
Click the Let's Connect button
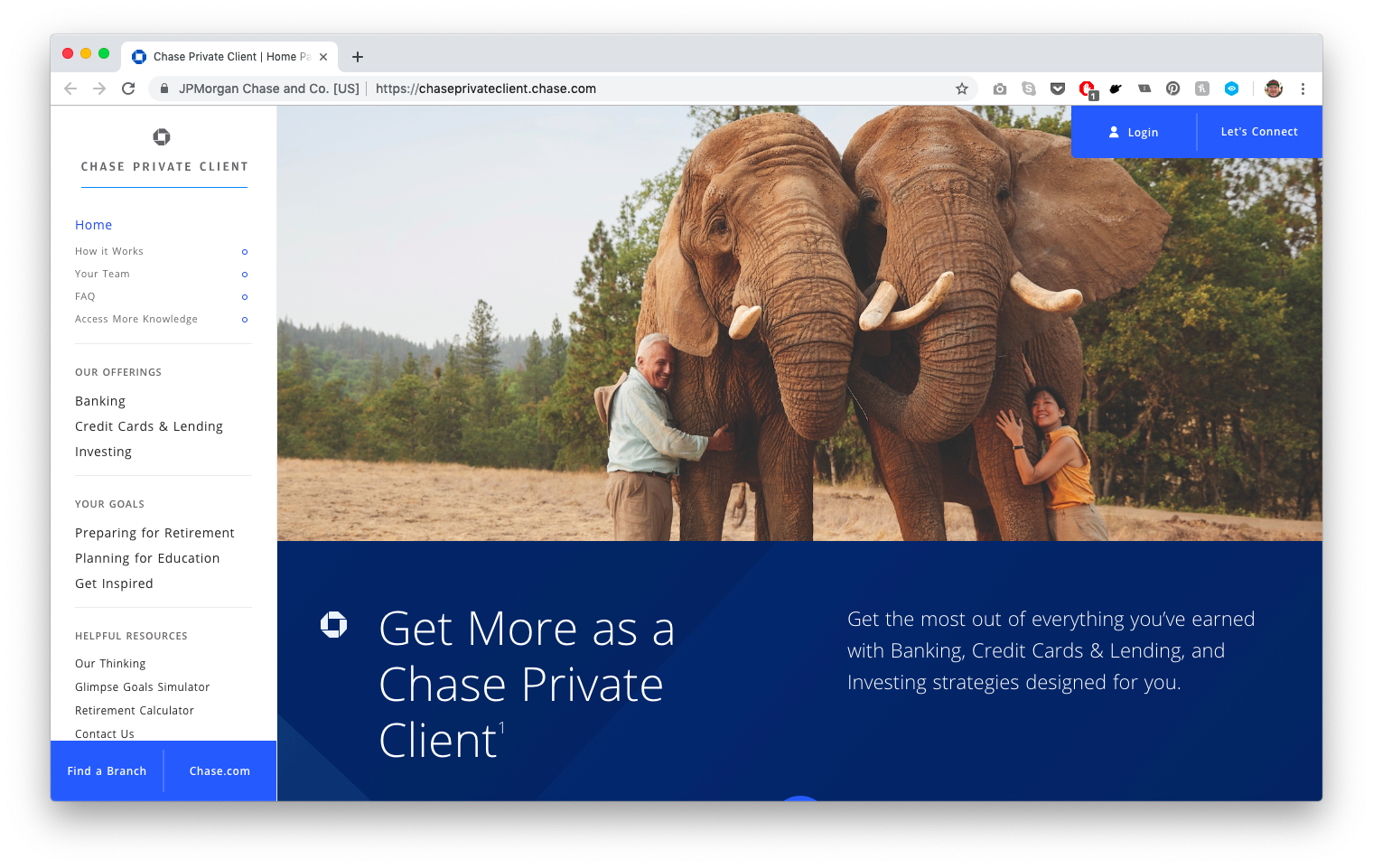pos(1259,132)
